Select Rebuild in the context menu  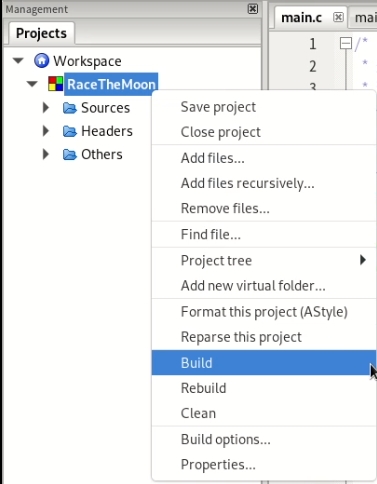point(264,388)
